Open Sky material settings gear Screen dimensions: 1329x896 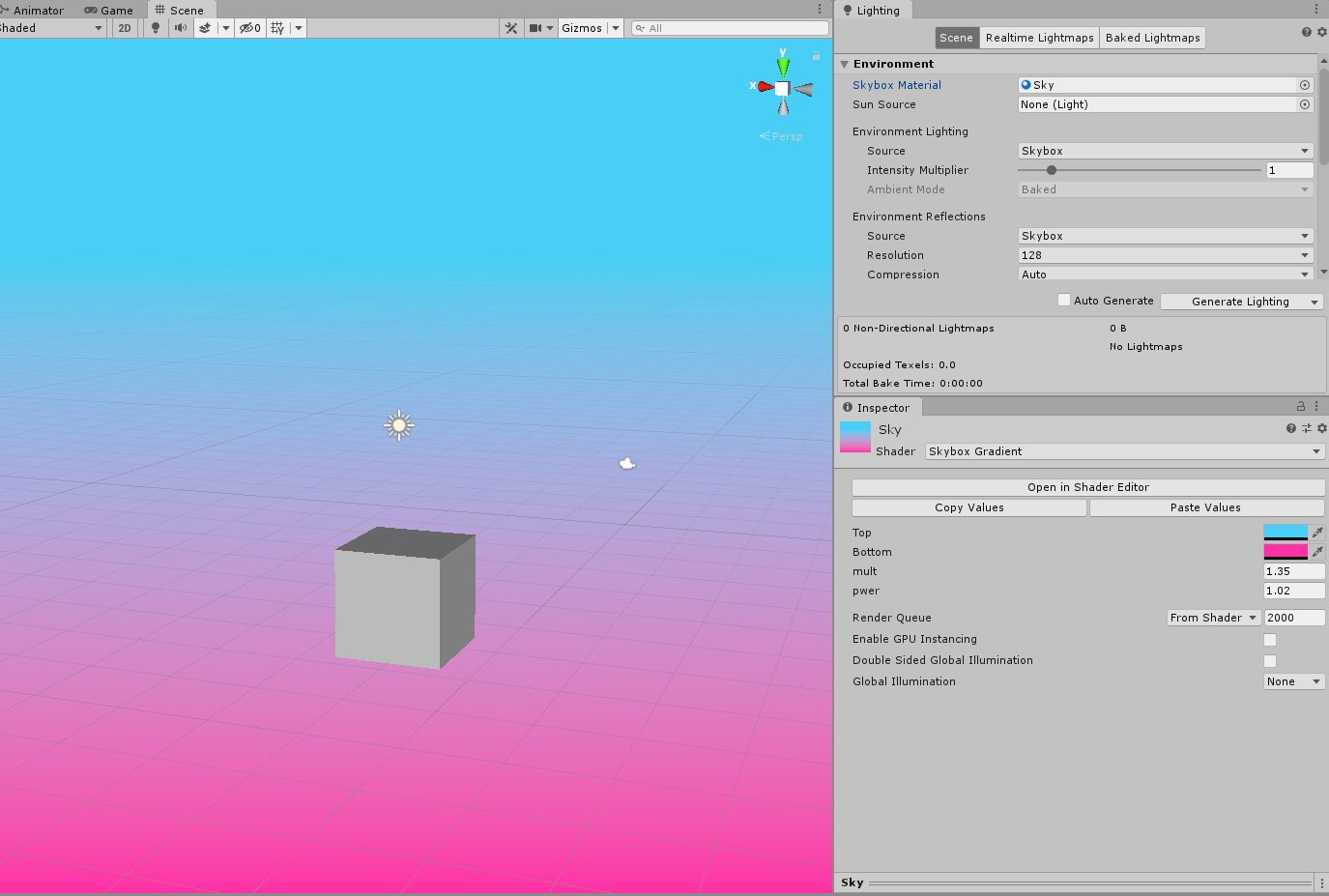[x=1321, y=428]
